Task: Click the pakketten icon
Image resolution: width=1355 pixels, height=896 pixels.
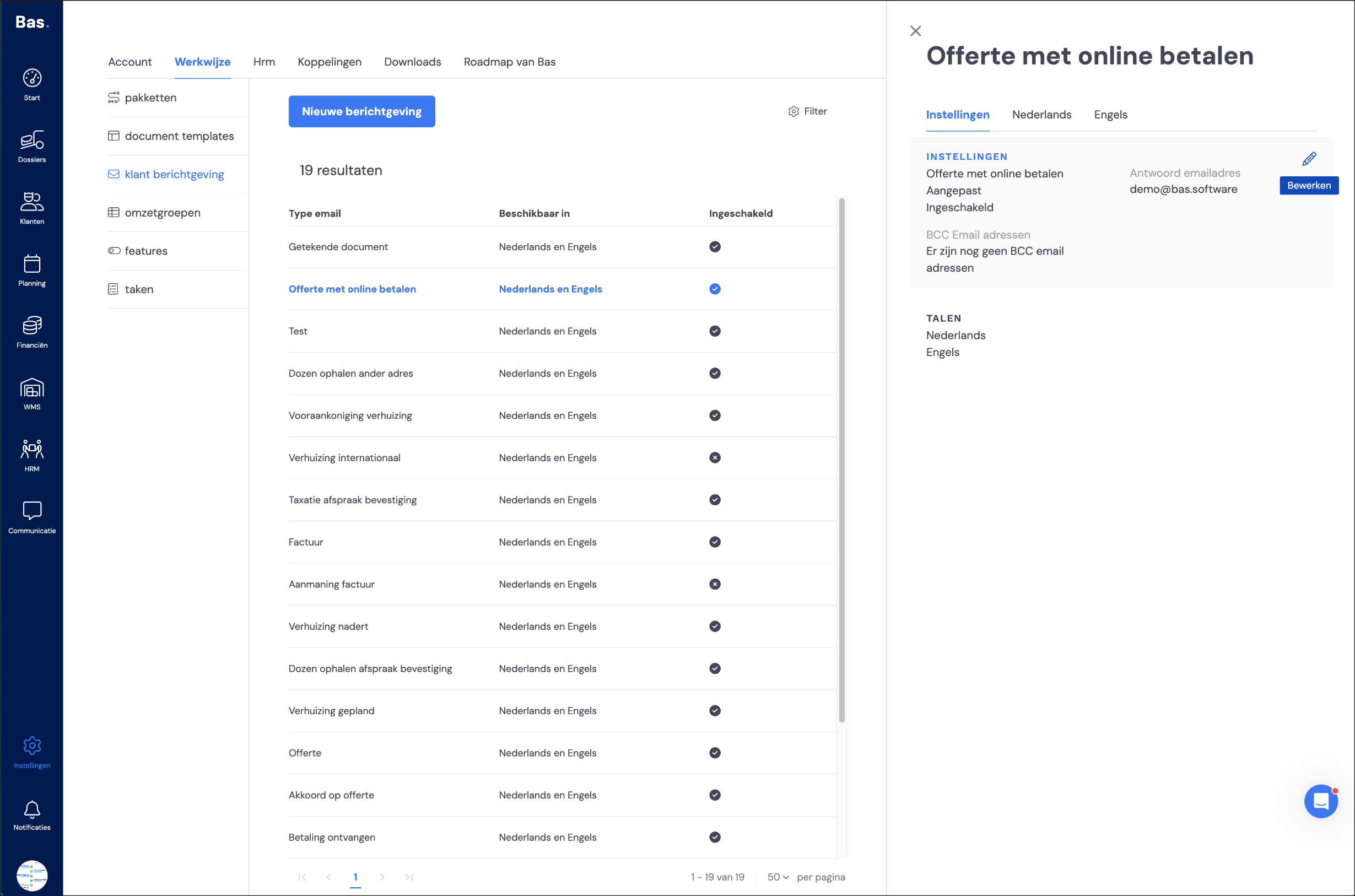Action: point(114,98)
